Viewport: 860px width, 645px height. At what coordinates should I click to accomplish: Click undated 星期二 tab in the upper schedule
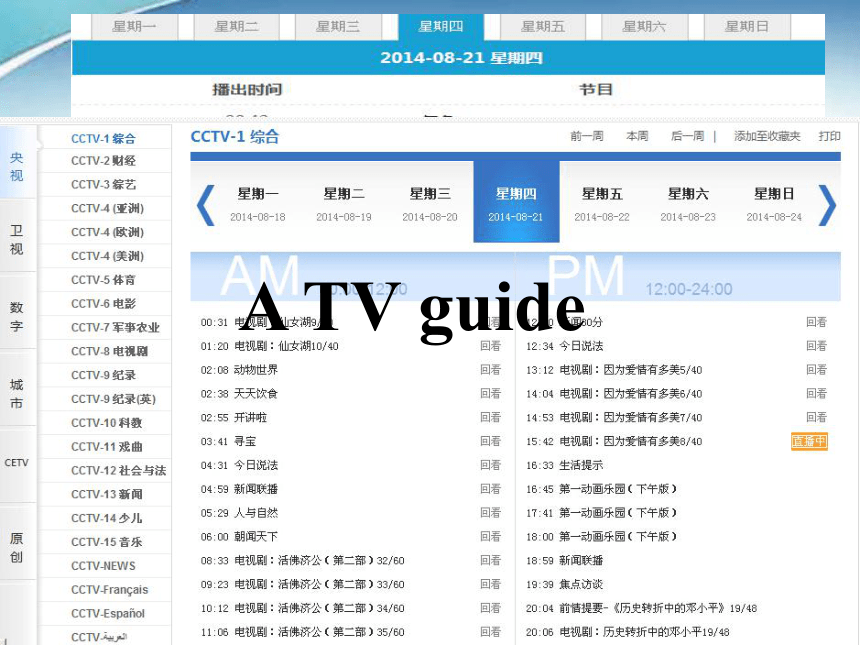tap(236, 27)
